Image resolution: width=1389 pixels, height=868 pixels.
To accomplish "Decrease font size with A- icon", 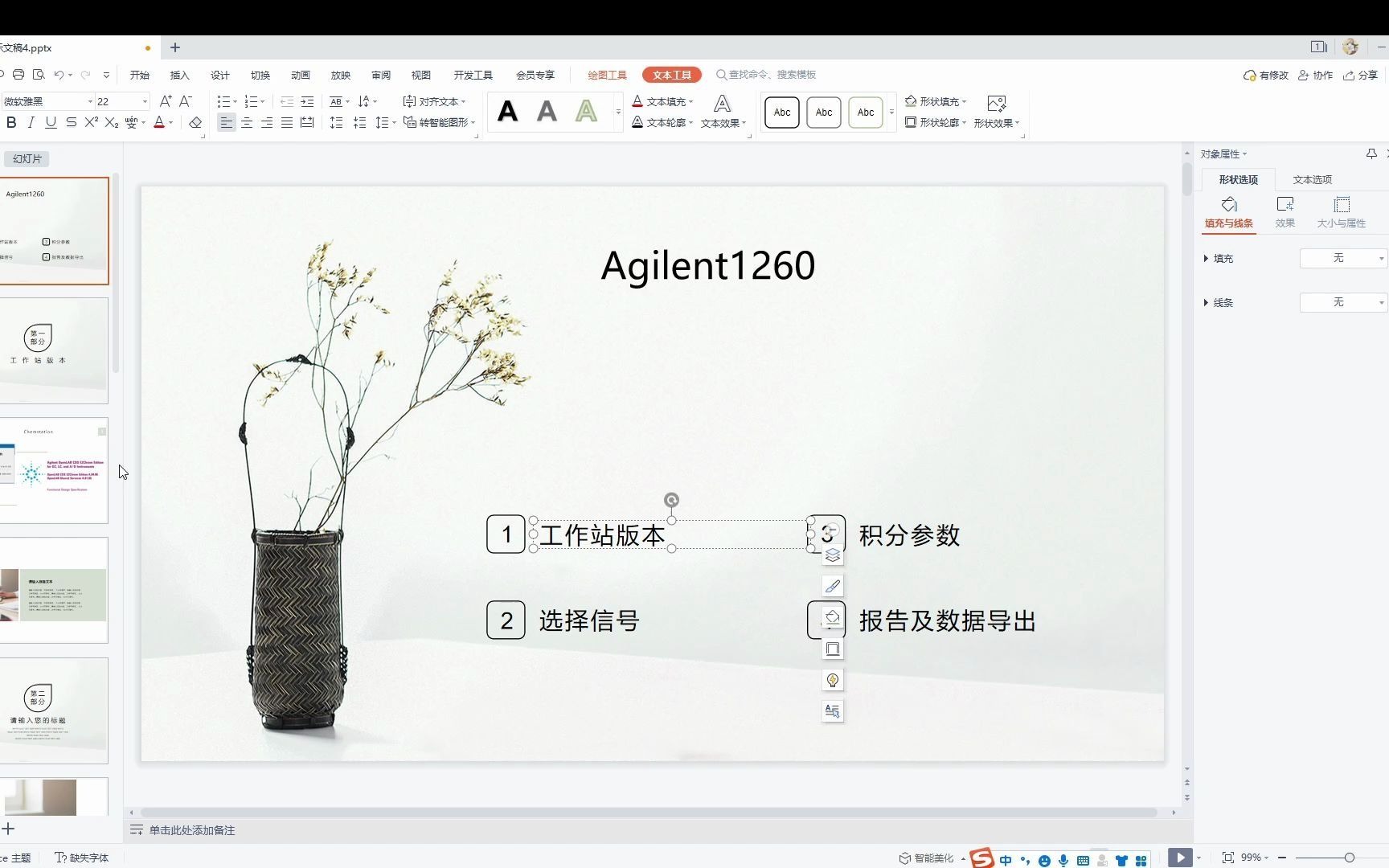I will tap(186, 101).
